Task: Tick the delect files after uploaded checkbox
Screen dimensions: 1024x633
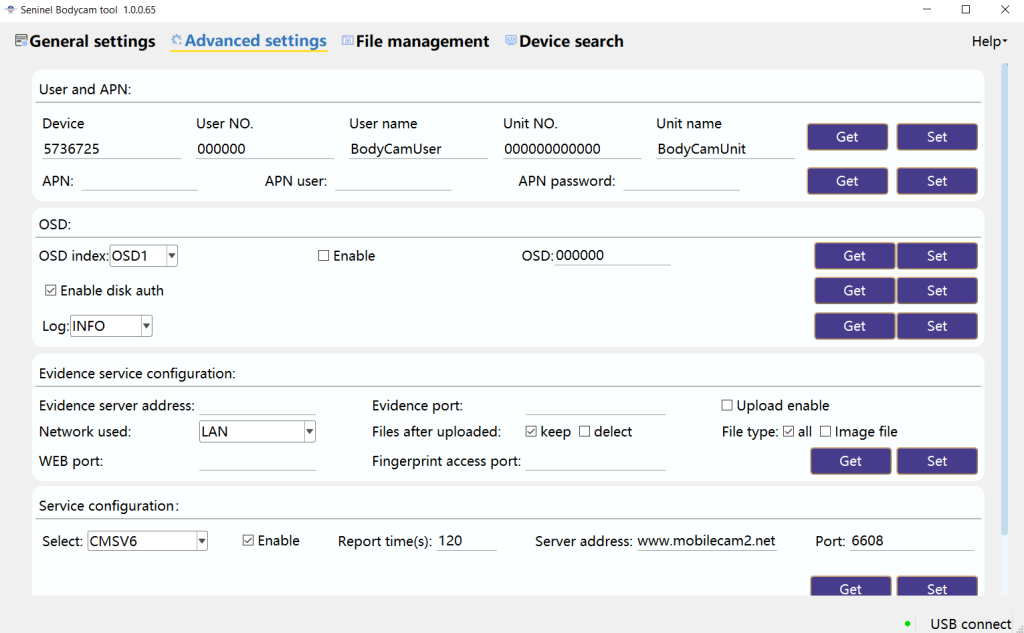Action: tap(585, 432)
